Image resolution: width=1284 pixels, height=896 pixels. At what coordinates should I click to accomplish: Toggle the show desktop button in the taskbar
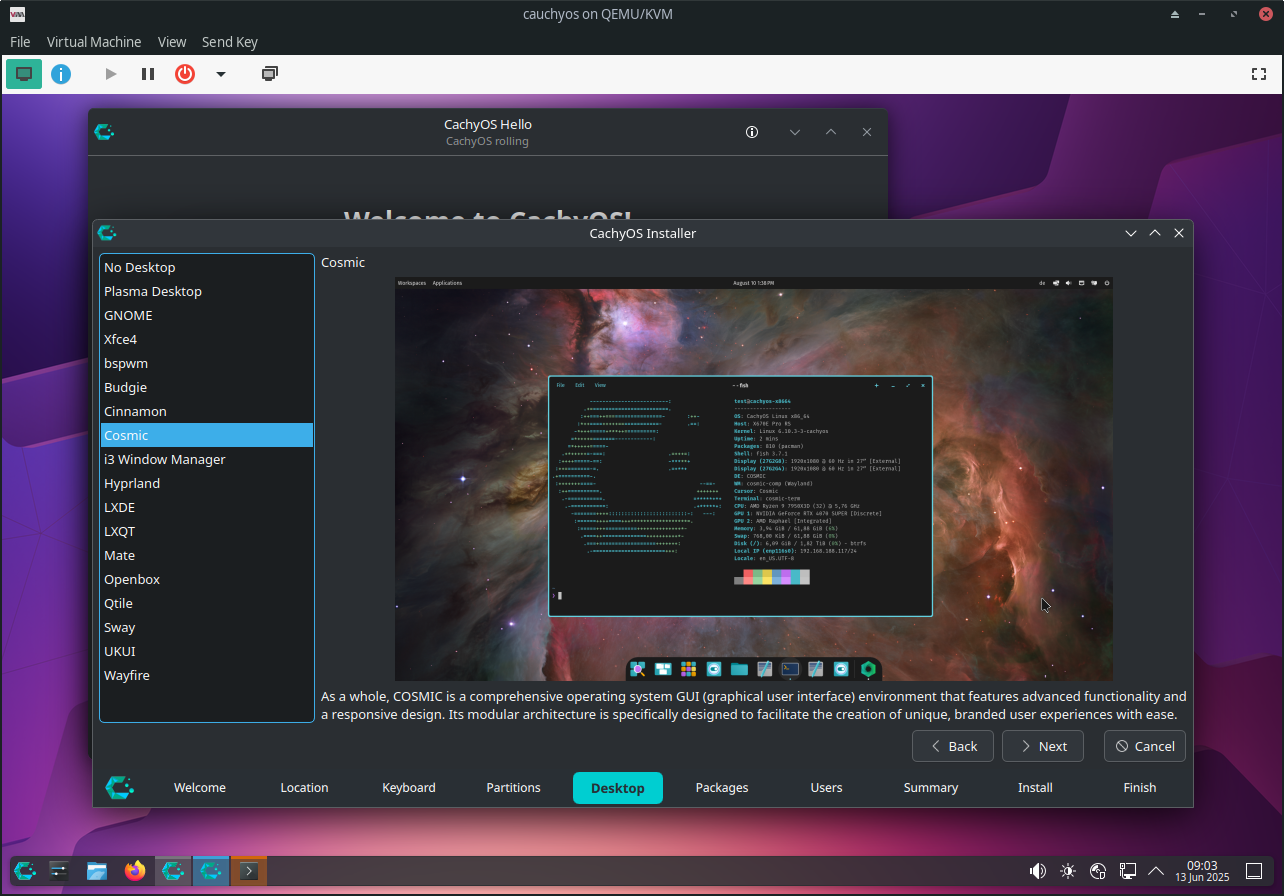click(1254, 871)
